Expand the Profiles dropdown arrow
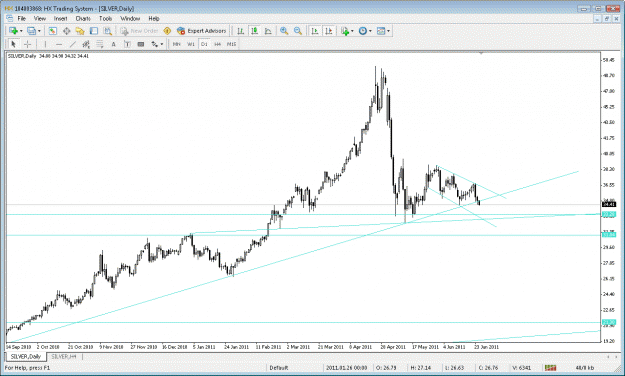This screenshot has height=376, width=625. click(39, 31)
